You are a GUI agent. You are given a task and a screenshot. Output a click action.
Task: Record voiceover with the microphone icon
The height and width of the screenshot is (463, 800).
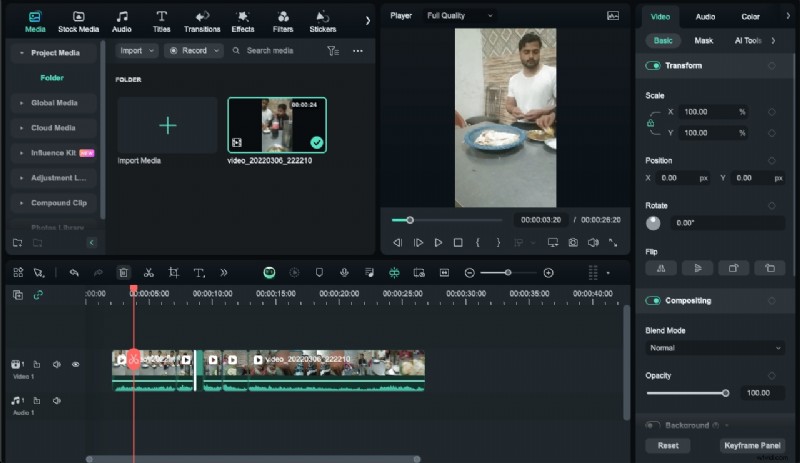(x=344, y=273)
